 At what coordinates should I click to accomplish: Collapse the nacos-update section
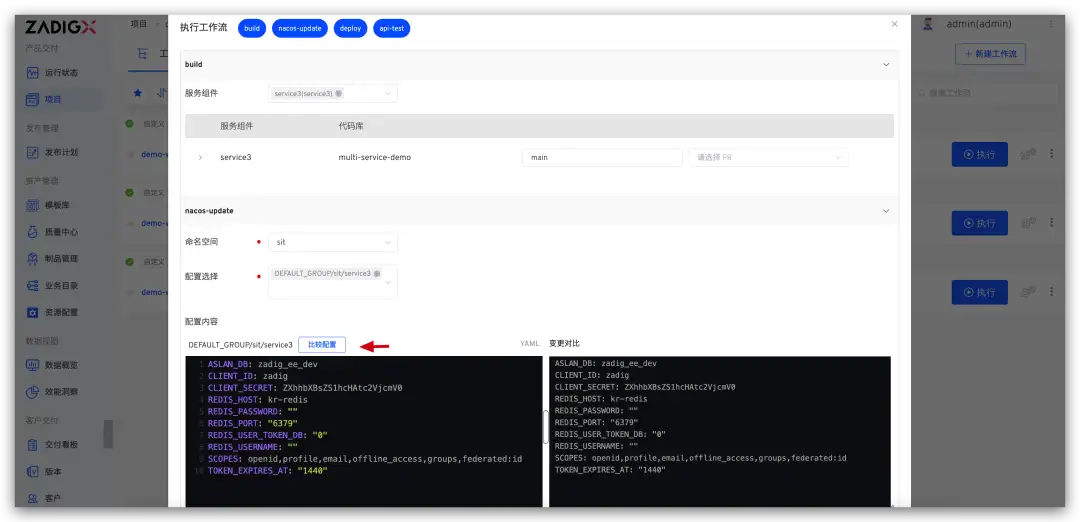886,211
